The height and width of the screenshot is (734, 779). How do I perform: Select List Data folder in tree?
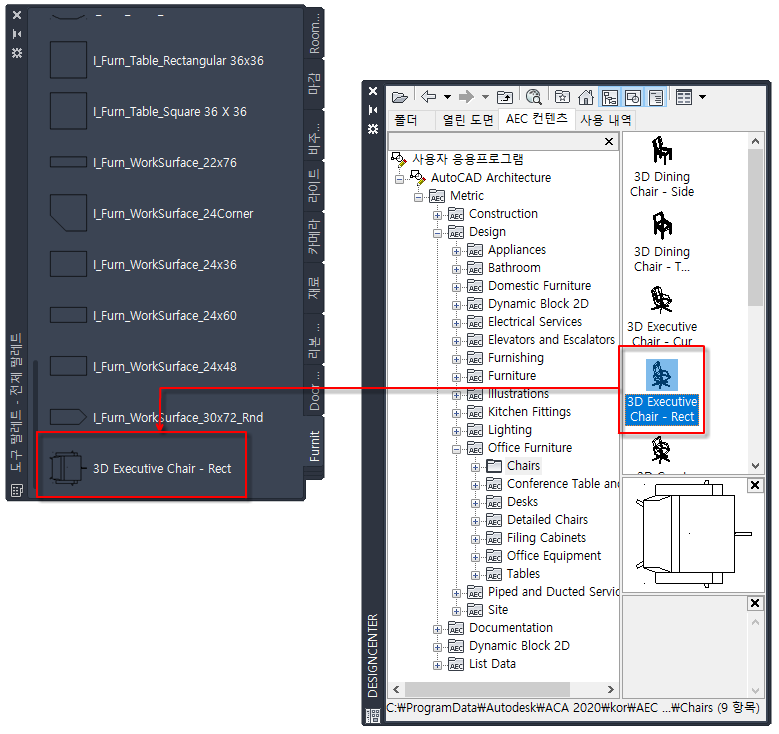(x=492, y=664)
